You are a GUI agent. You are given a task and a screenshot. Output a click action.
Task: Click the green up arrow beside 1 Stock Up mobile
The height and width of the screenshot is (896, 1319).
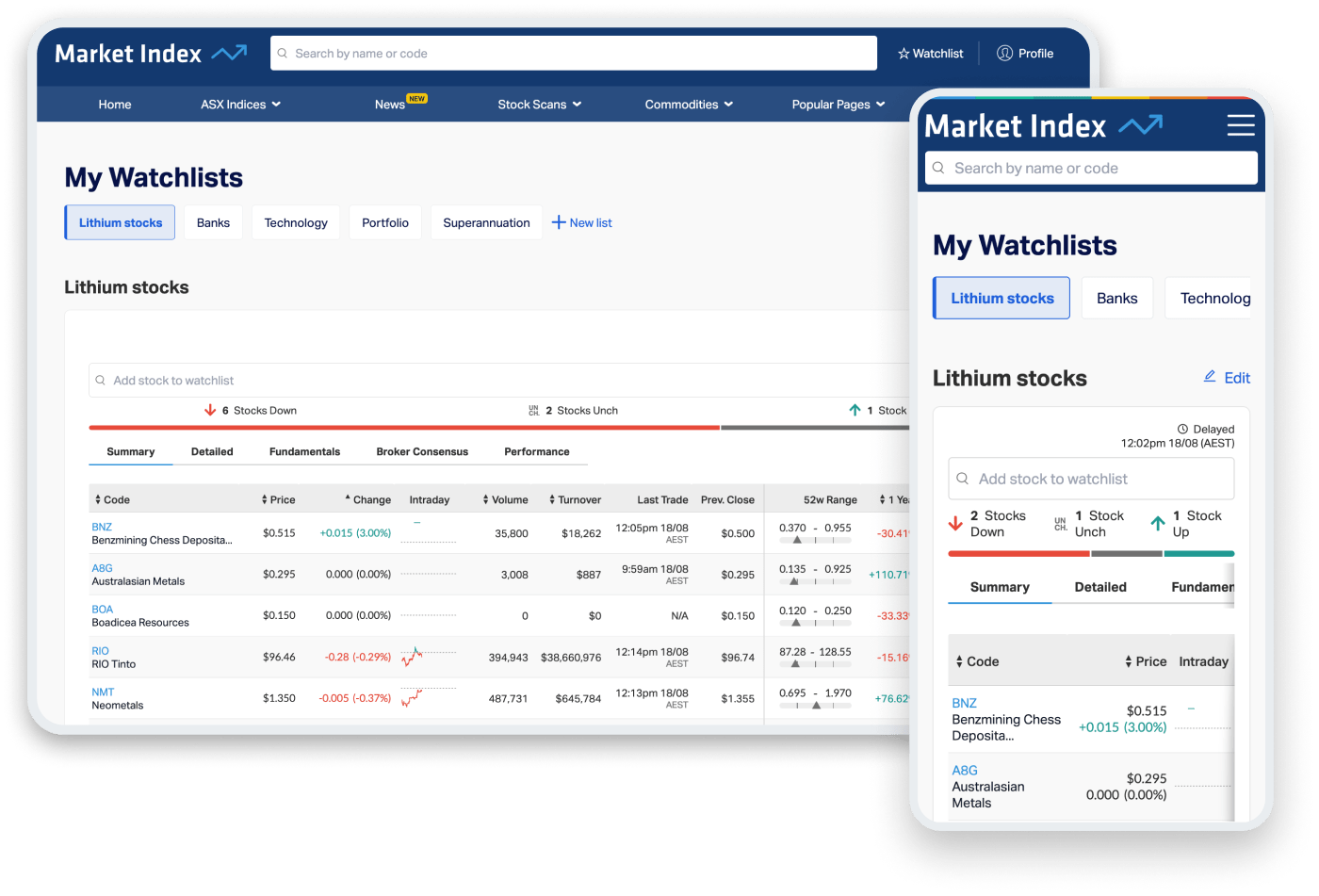click(x=1158, y=523)
